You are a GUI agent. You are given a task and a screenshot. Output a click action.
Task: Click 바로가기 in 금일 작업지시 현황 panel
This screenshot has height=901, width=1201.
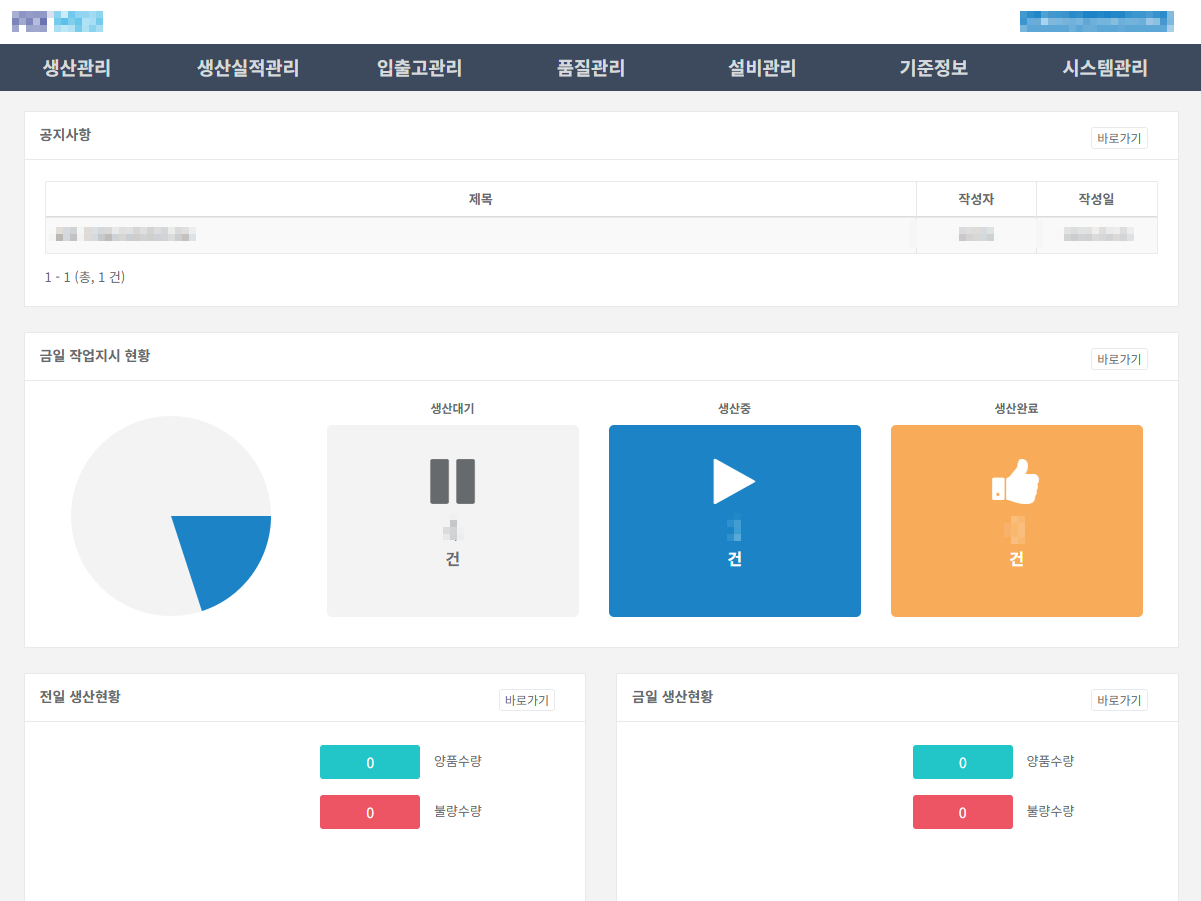[1119, 359]
